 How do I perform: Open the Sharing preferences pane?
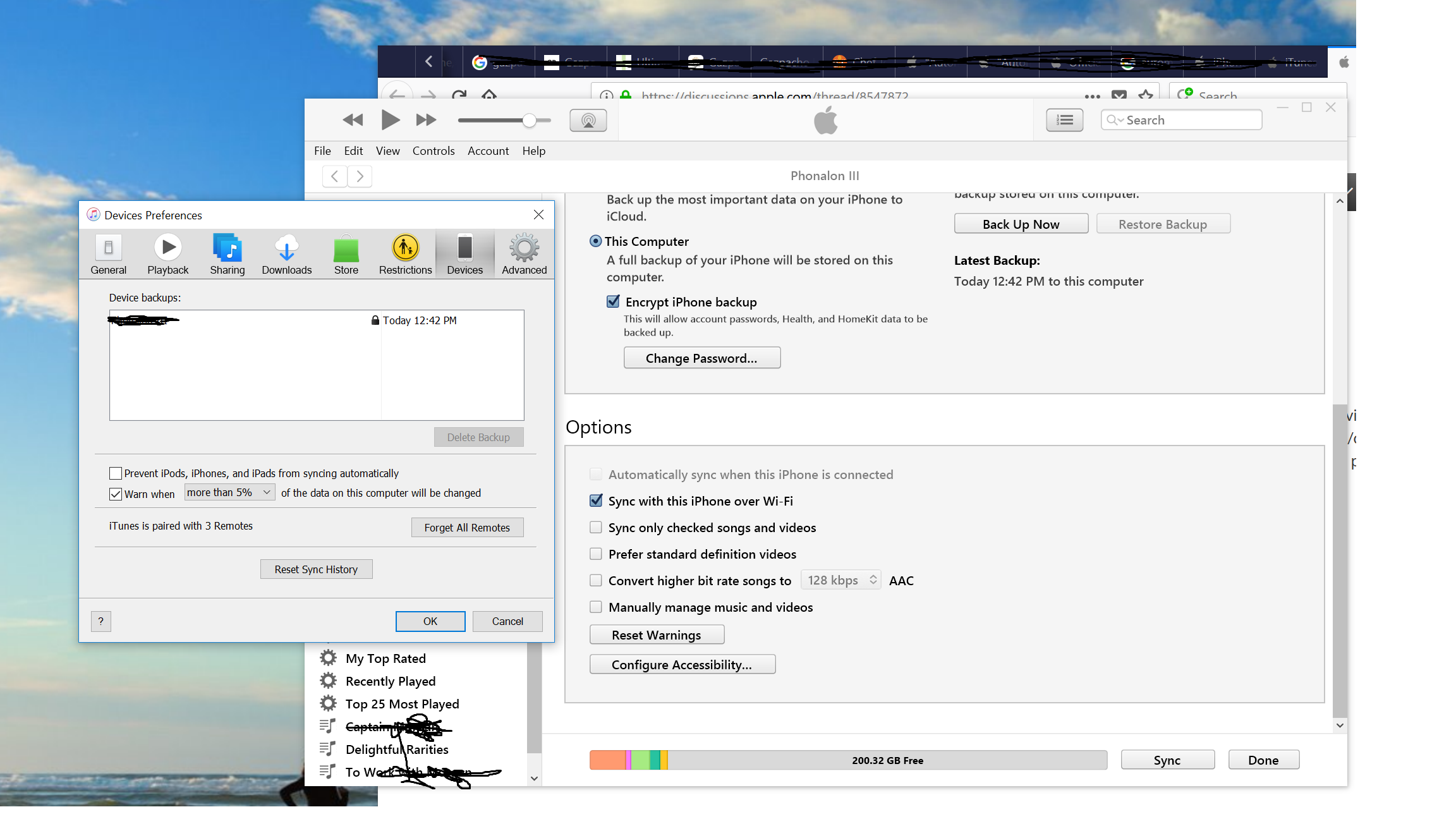point(227,253)
